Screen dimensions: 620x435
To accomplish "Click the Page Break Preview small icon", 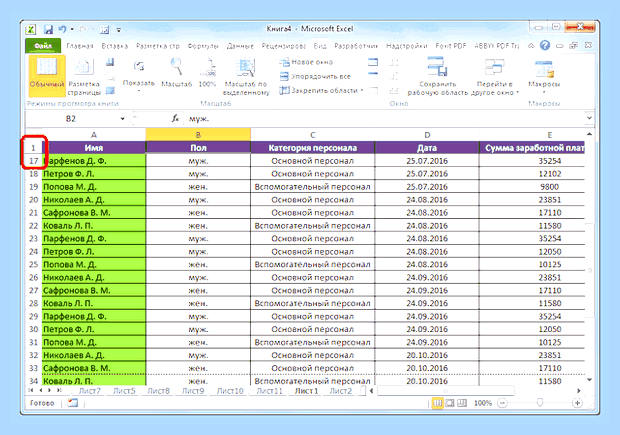I will point(110,62).
